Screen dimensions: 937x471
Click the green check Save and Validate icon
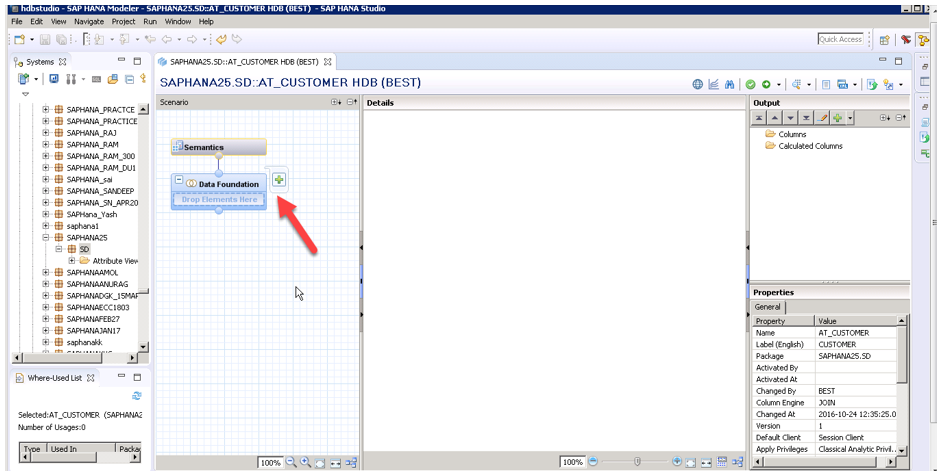(751, 84)
